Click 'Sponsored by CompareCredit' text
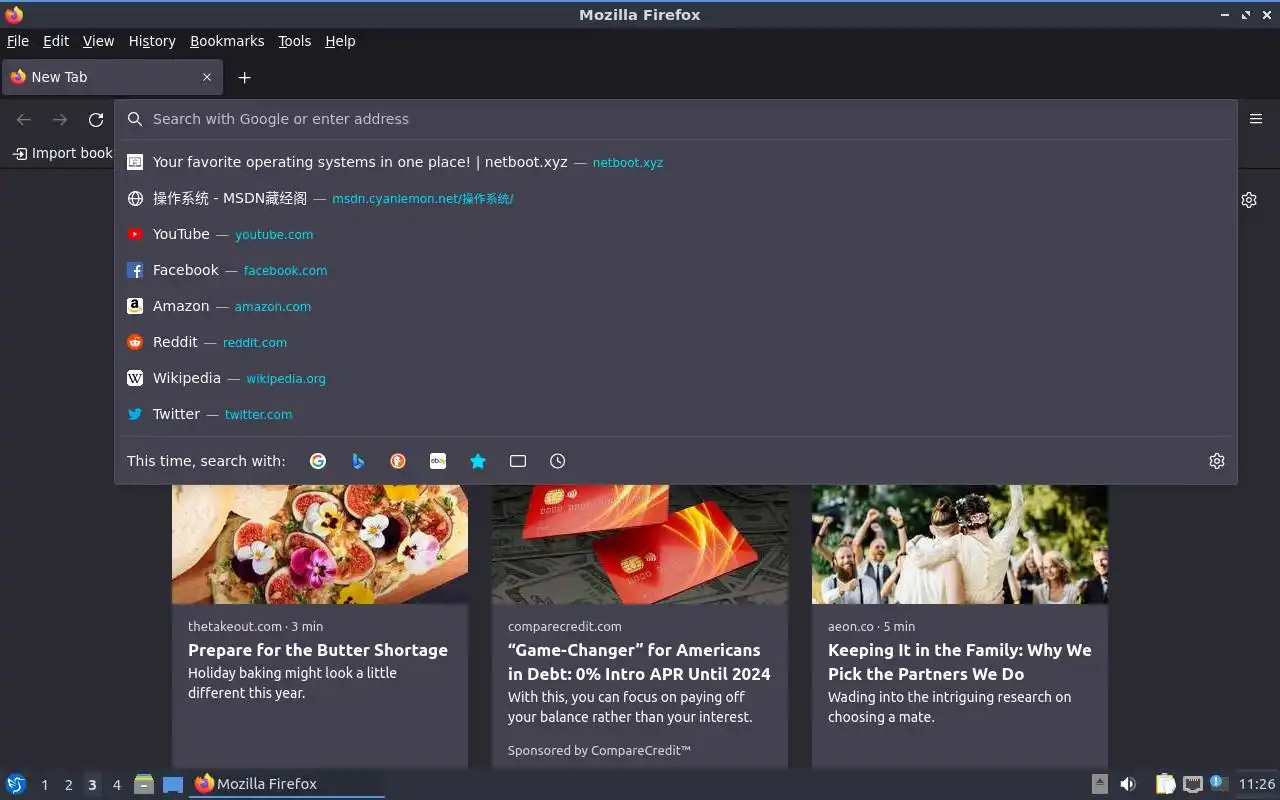 coord(599,750)
